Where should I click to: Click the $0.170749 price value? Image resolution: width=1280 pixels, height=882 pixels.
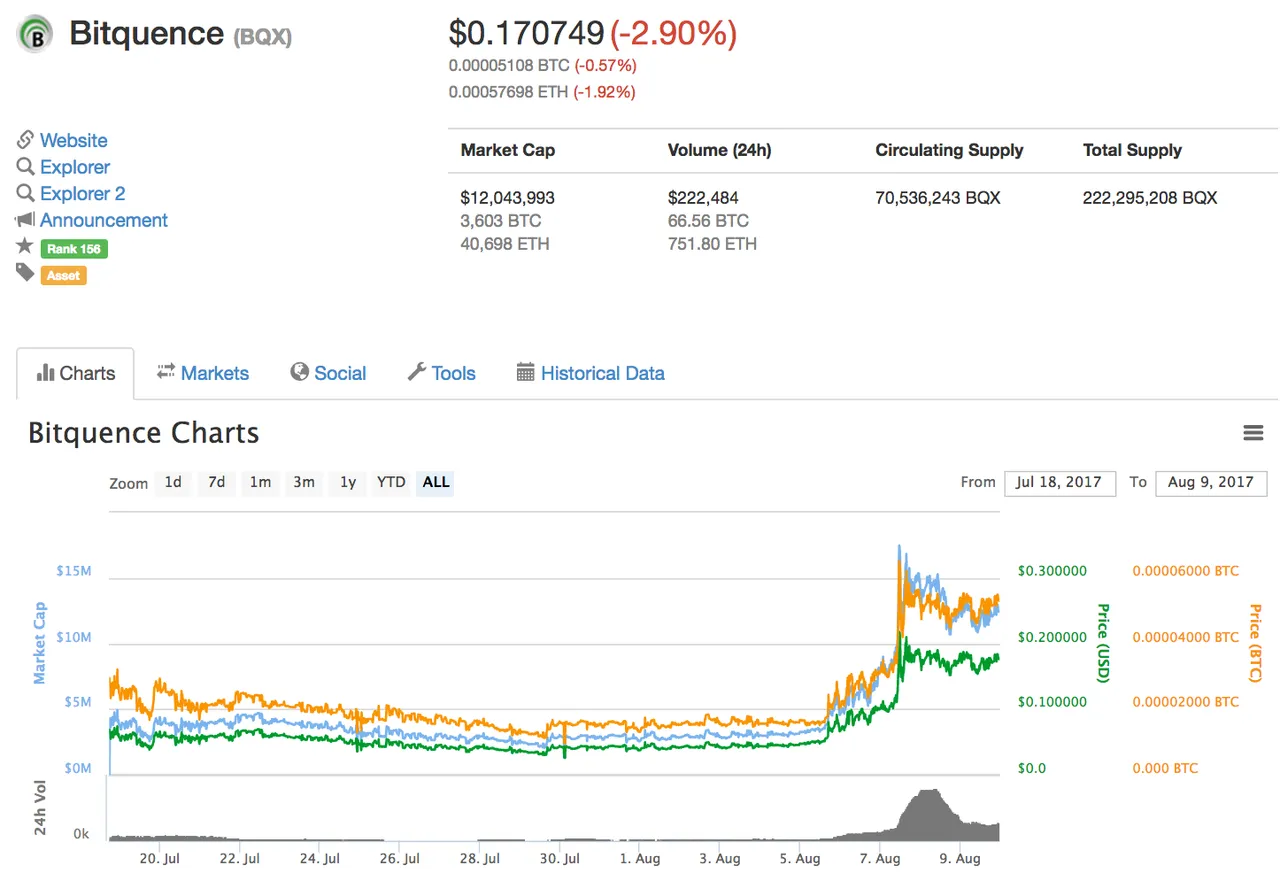click(x=526, y=34)
